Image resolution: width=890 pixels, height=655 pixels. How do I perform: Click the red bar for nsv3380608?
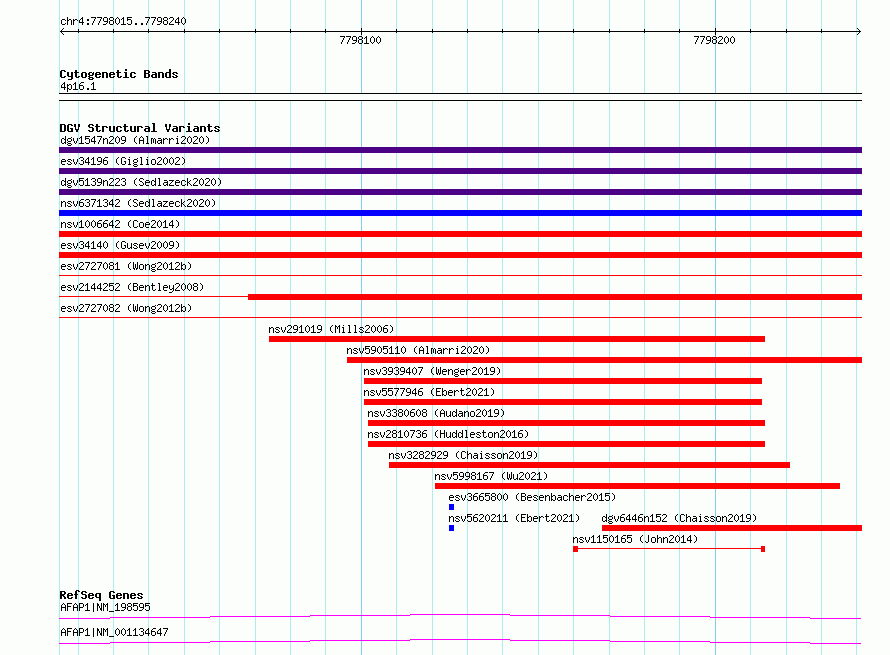566,423
